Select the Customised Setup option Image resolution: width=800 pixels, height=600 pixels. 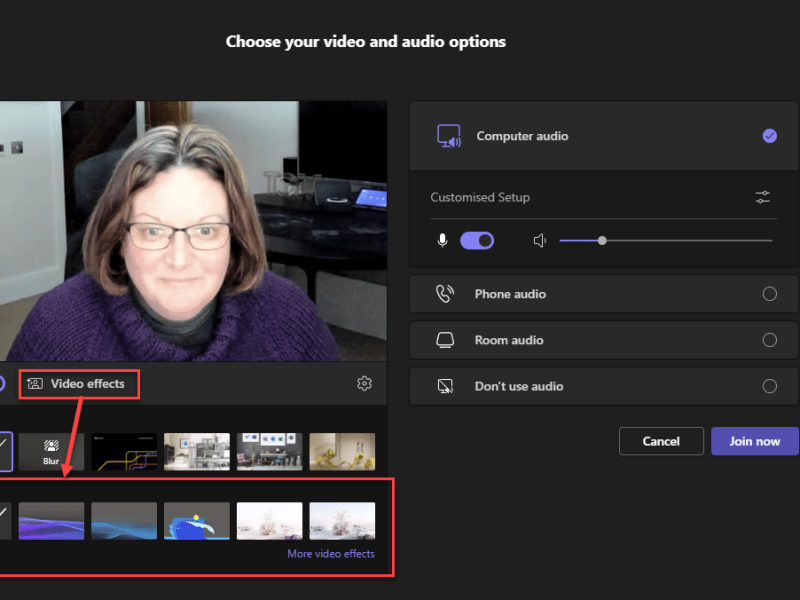click(480, 197)
